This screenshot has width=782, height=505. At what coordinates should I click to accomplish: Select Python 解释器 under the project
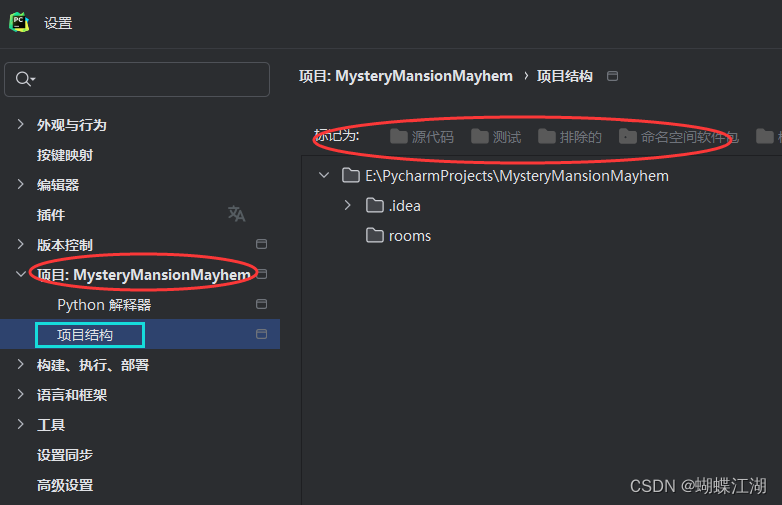coord(104,305)
